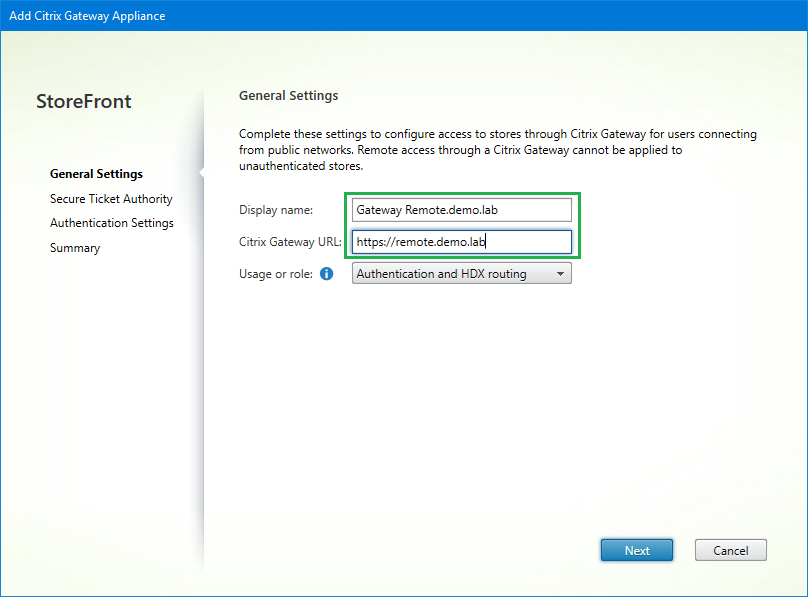Click the StoreFront heading
This screenshot has width=808, height=597.
84,101
